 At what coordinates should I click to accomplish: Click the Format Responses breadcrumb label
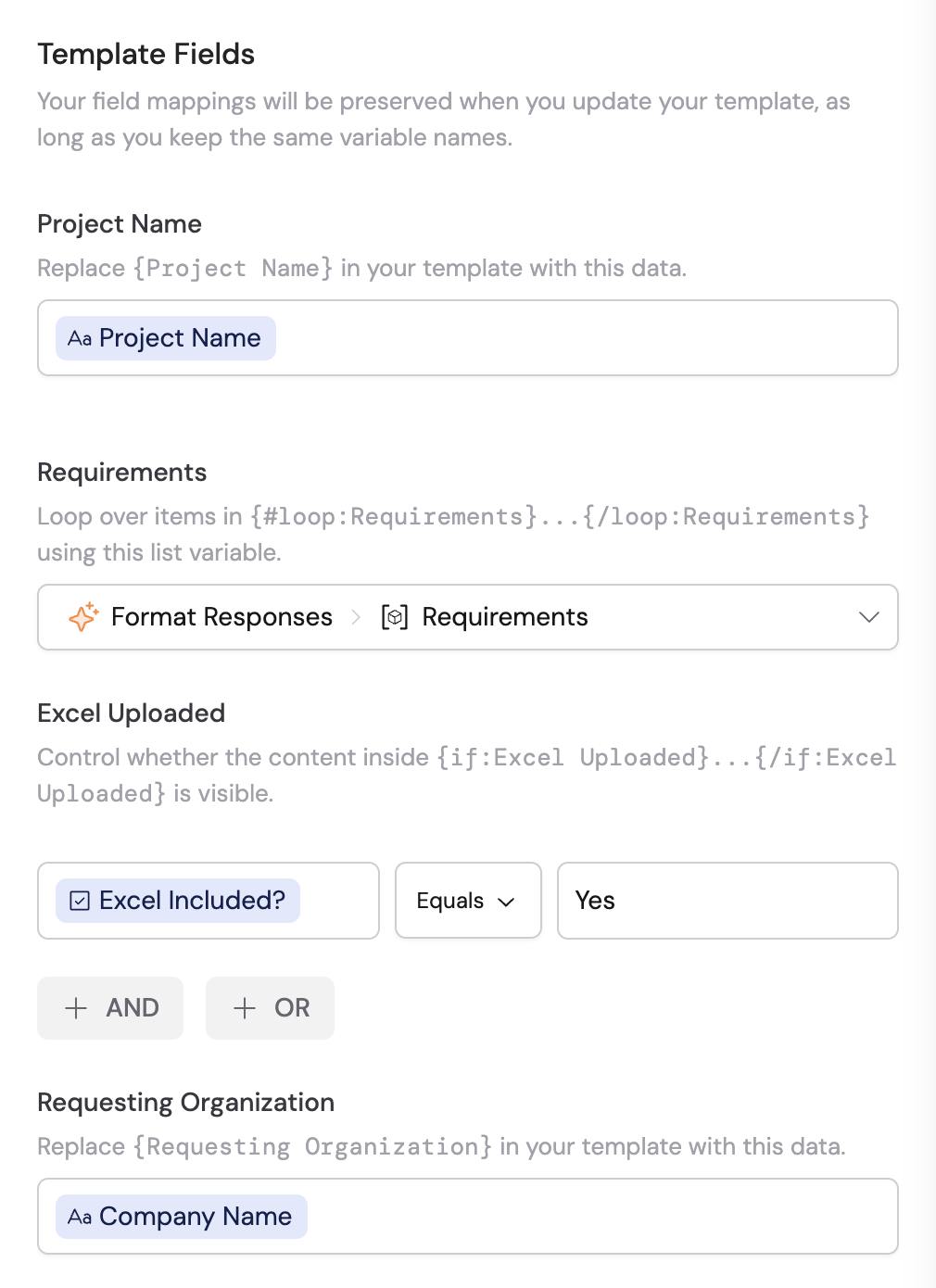pyautogui.click(x=221, y=616)
